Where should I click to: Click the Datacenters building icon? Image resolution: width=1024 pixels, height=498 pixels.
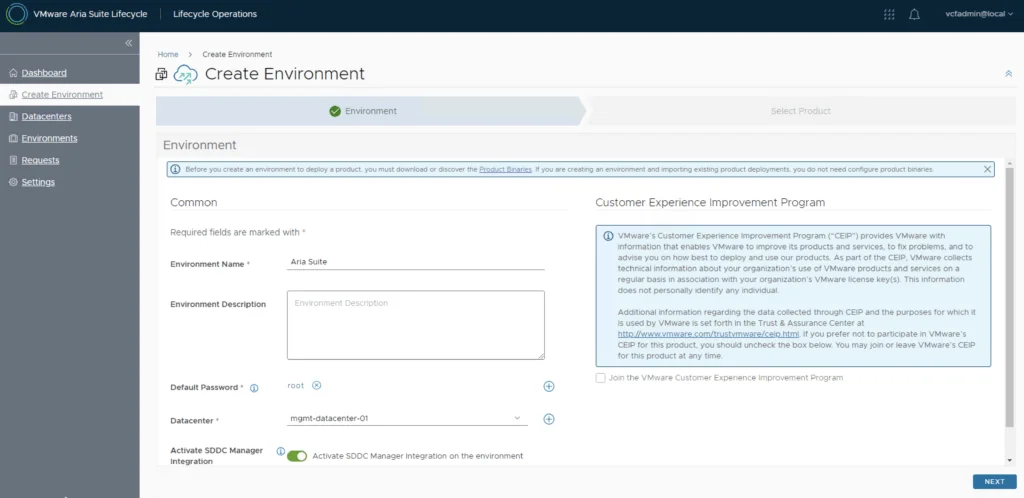click(x=13, y=116)
